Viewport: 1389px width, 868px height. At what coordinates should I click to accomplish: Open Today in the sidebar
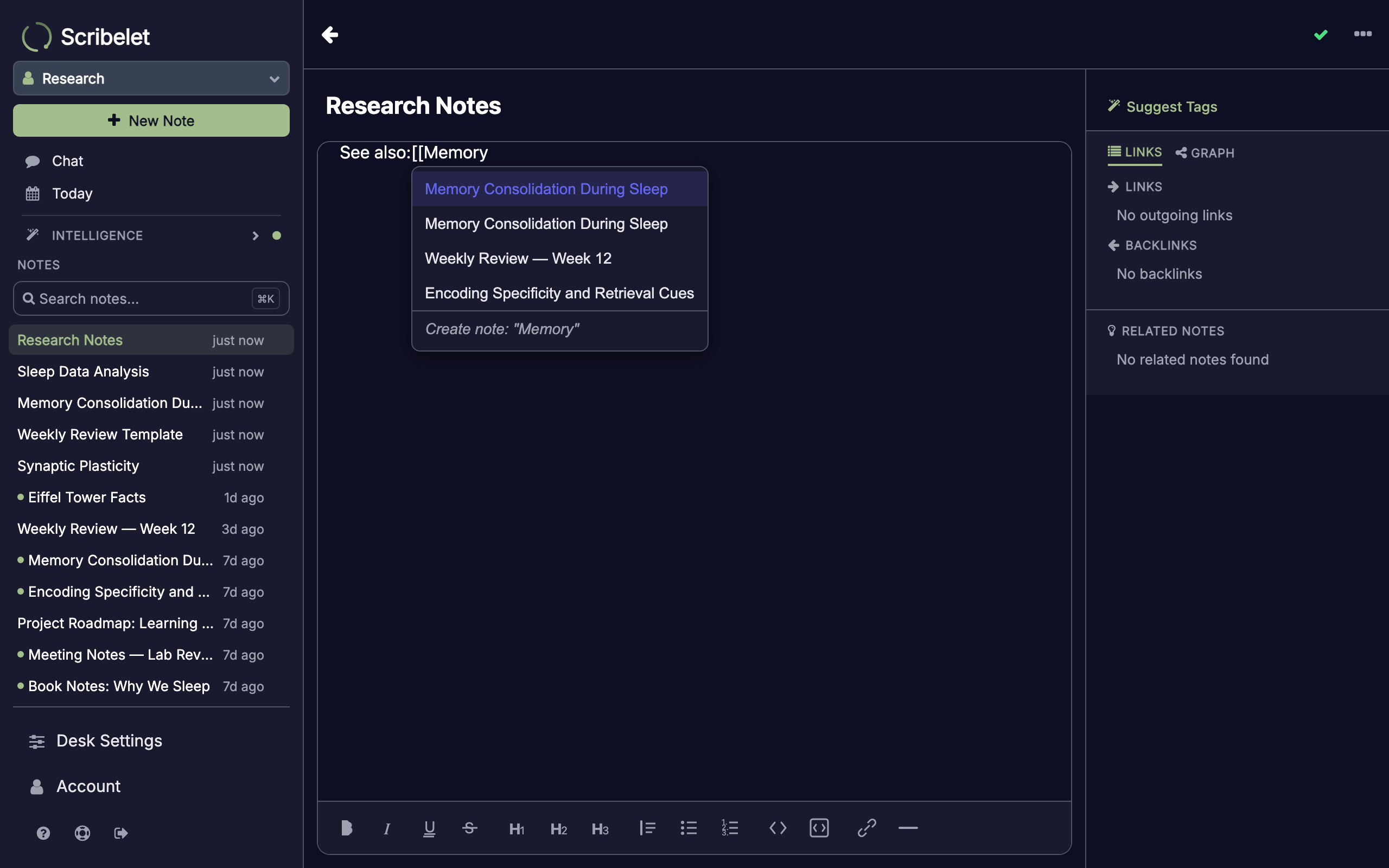tap(72, 194)
